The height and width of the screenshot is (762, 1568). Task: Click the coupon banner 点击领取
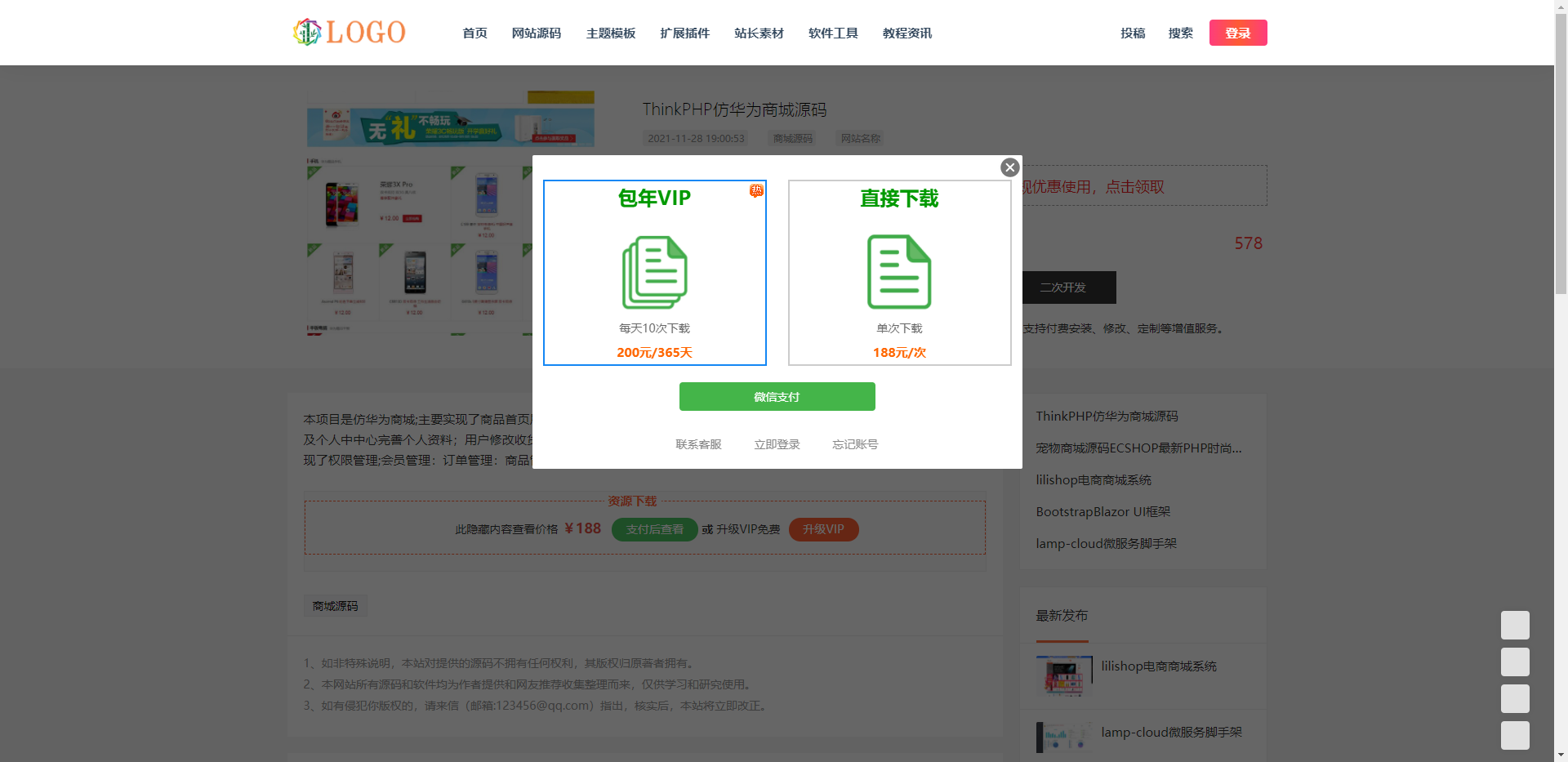coord(1134,187)
